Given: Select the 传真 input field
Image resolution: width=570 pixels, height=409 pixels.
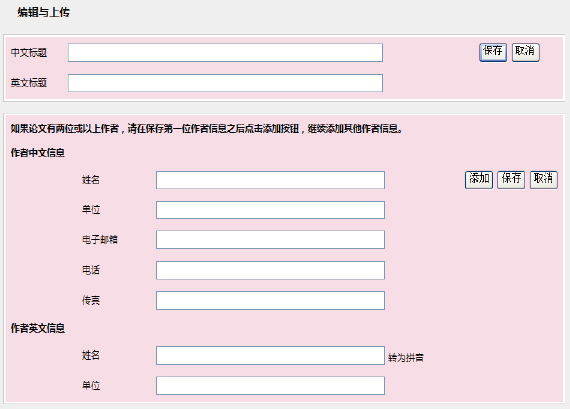Looking at the screenshot, I should coord(270,300).
